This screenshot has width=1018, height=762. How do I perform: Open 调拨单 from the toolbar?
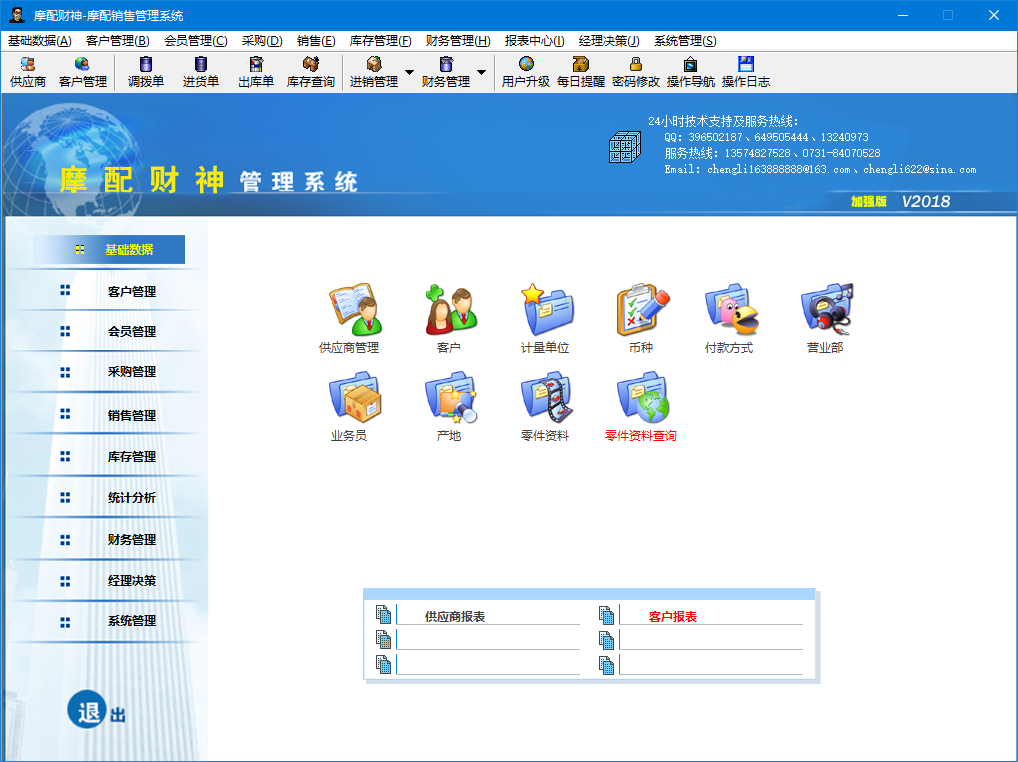[x=145, y=72]
